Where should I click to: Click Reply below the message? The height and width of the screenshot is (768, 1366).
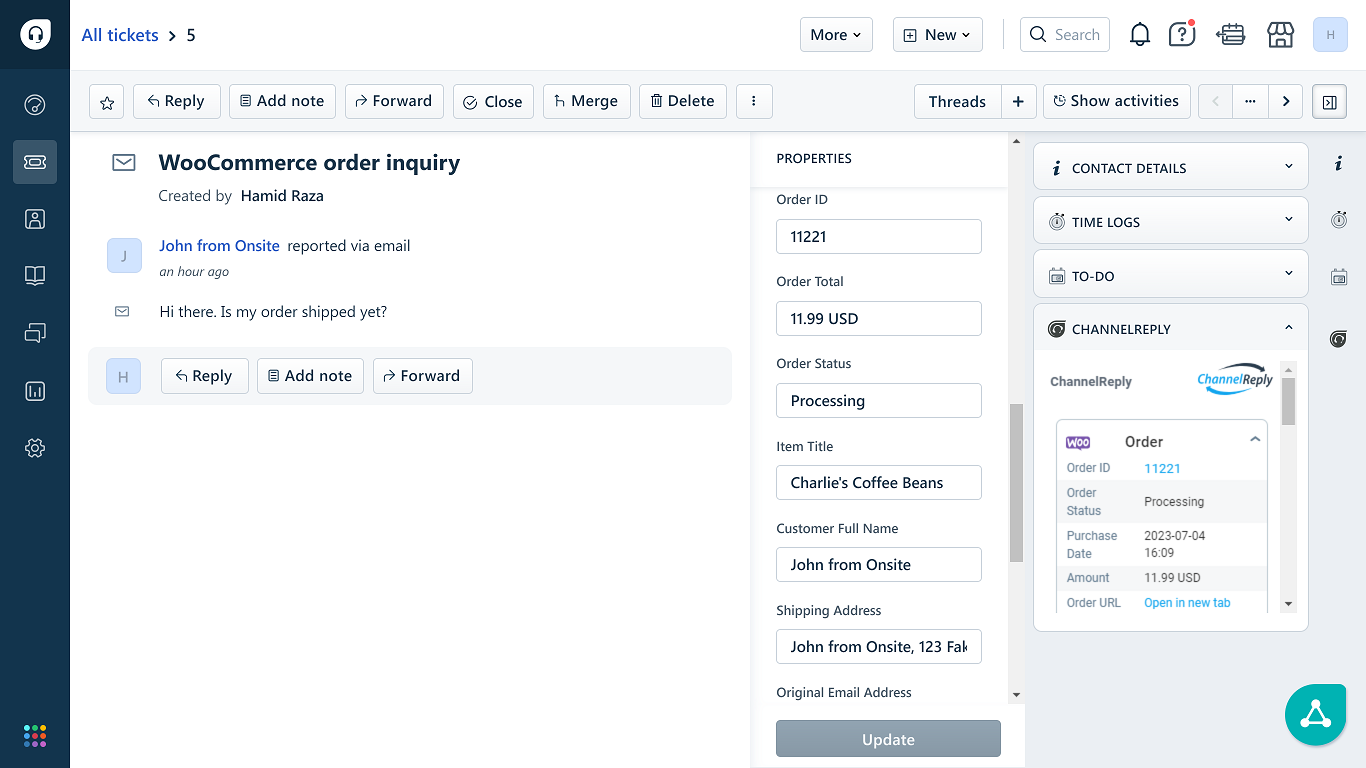pos(204,376)
